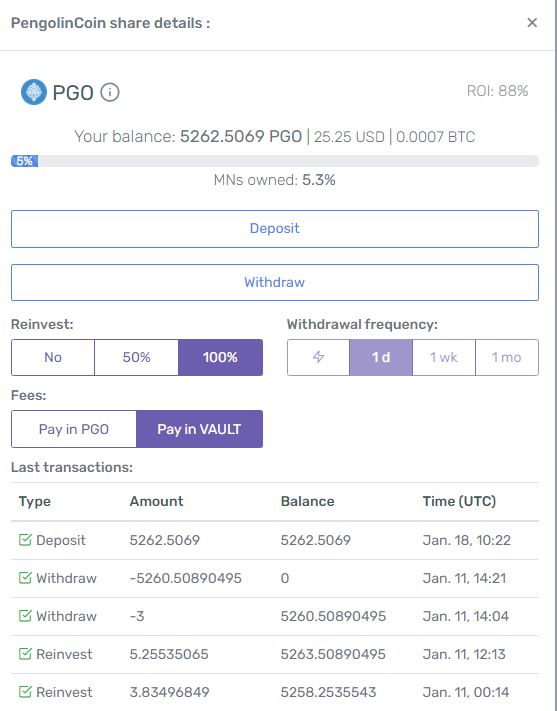Set Reinvest to 100%
The height and width of the screenshot is (711, 557).
[220, 357]
